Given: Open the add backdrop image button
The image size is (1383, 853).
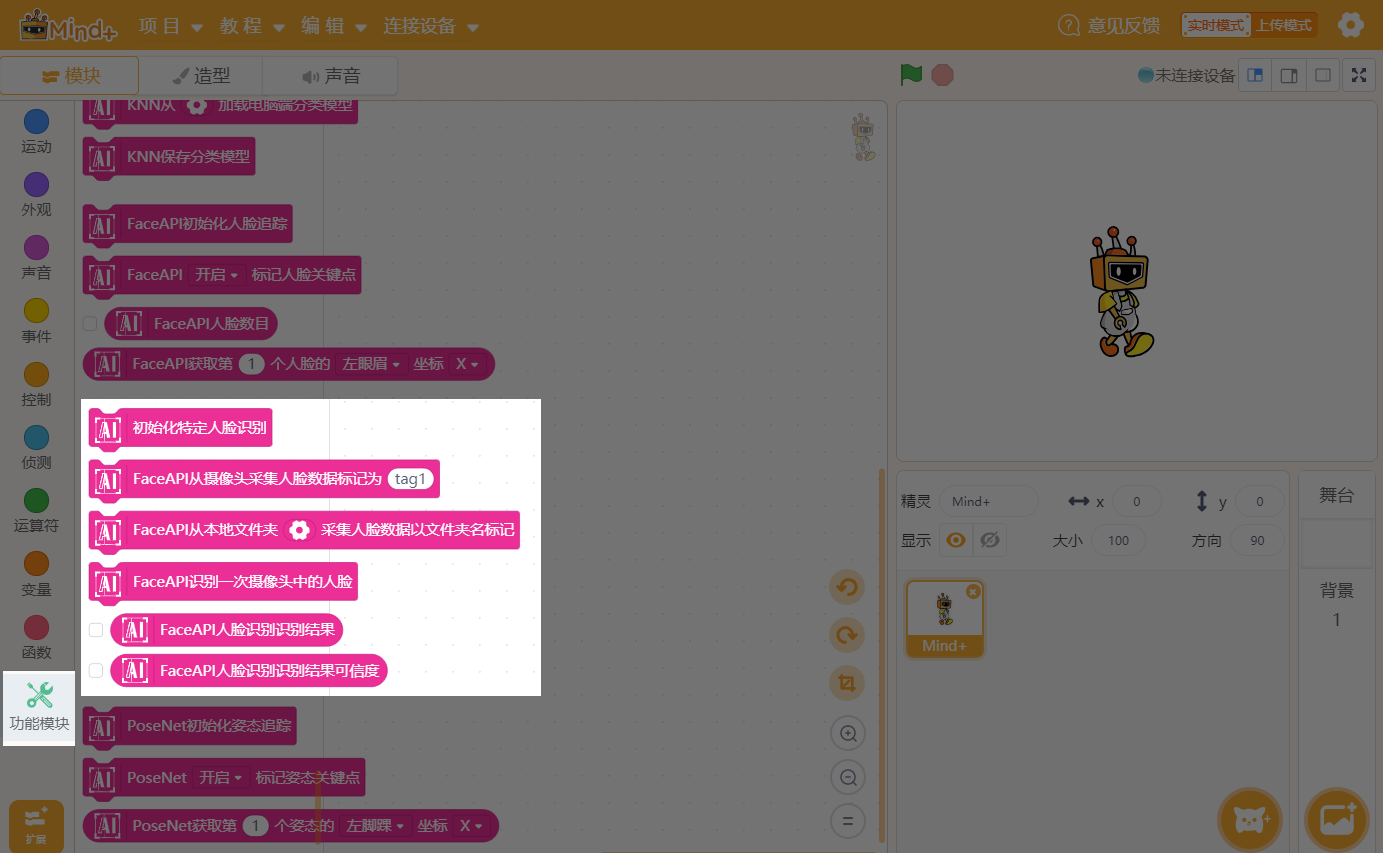Looking at the screenshot, I should 1337,820.
